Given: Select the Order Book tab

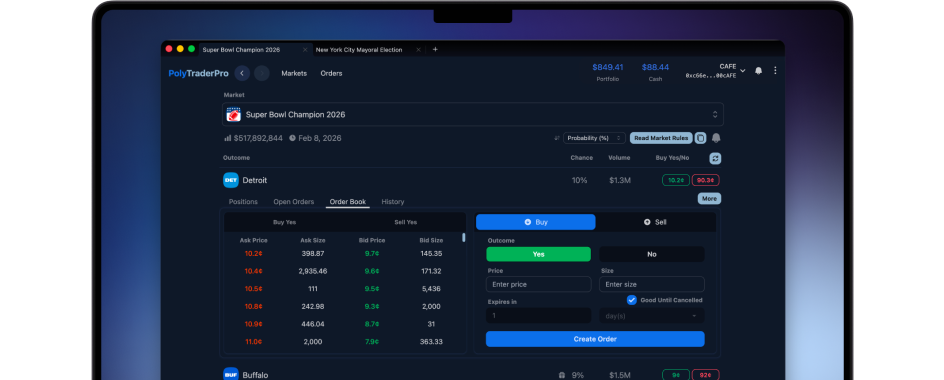Looking at the screenshot, I should (348, 202).
